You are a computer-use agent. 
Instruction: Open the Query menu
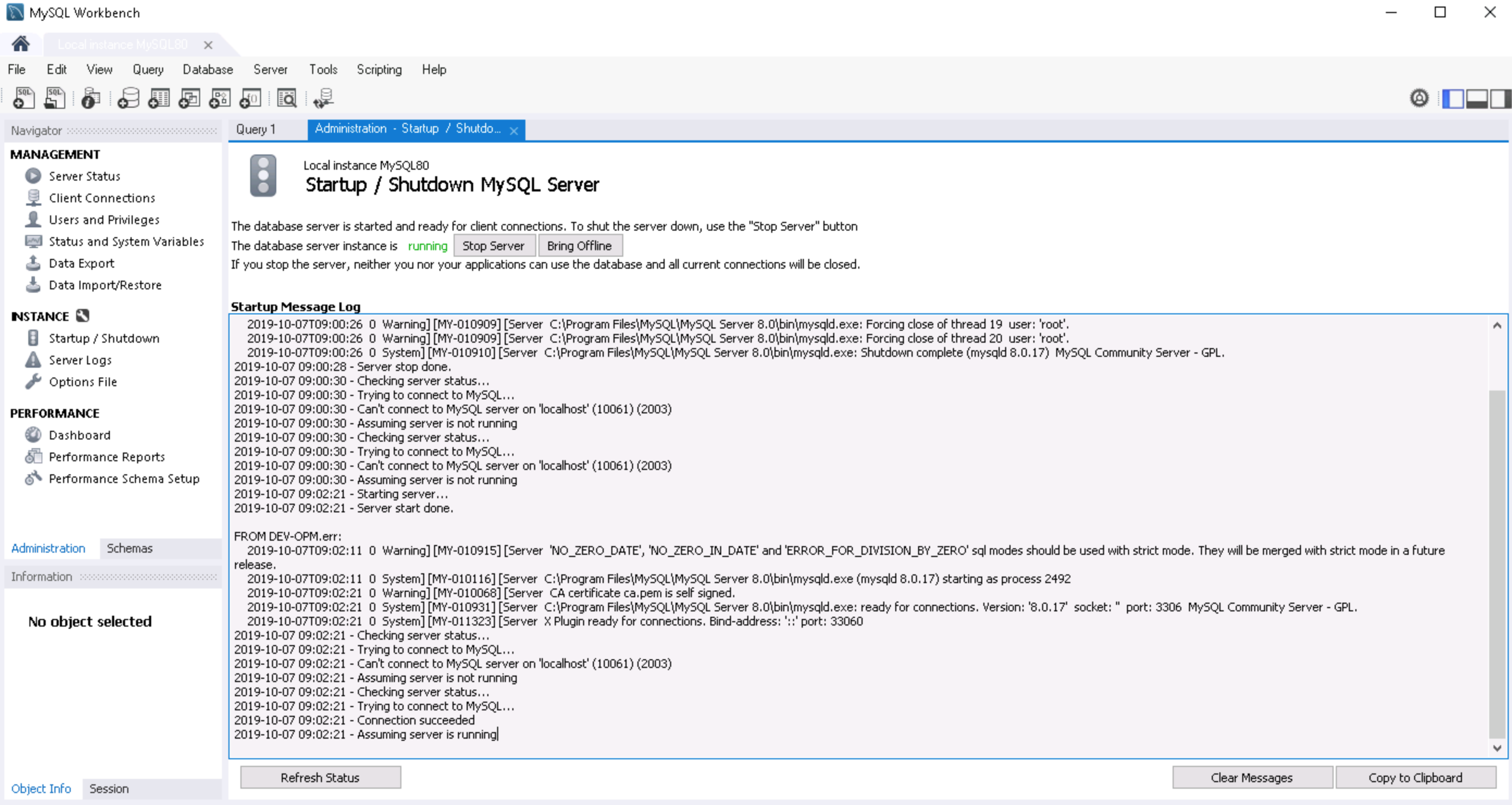click(x=148, y=69)
